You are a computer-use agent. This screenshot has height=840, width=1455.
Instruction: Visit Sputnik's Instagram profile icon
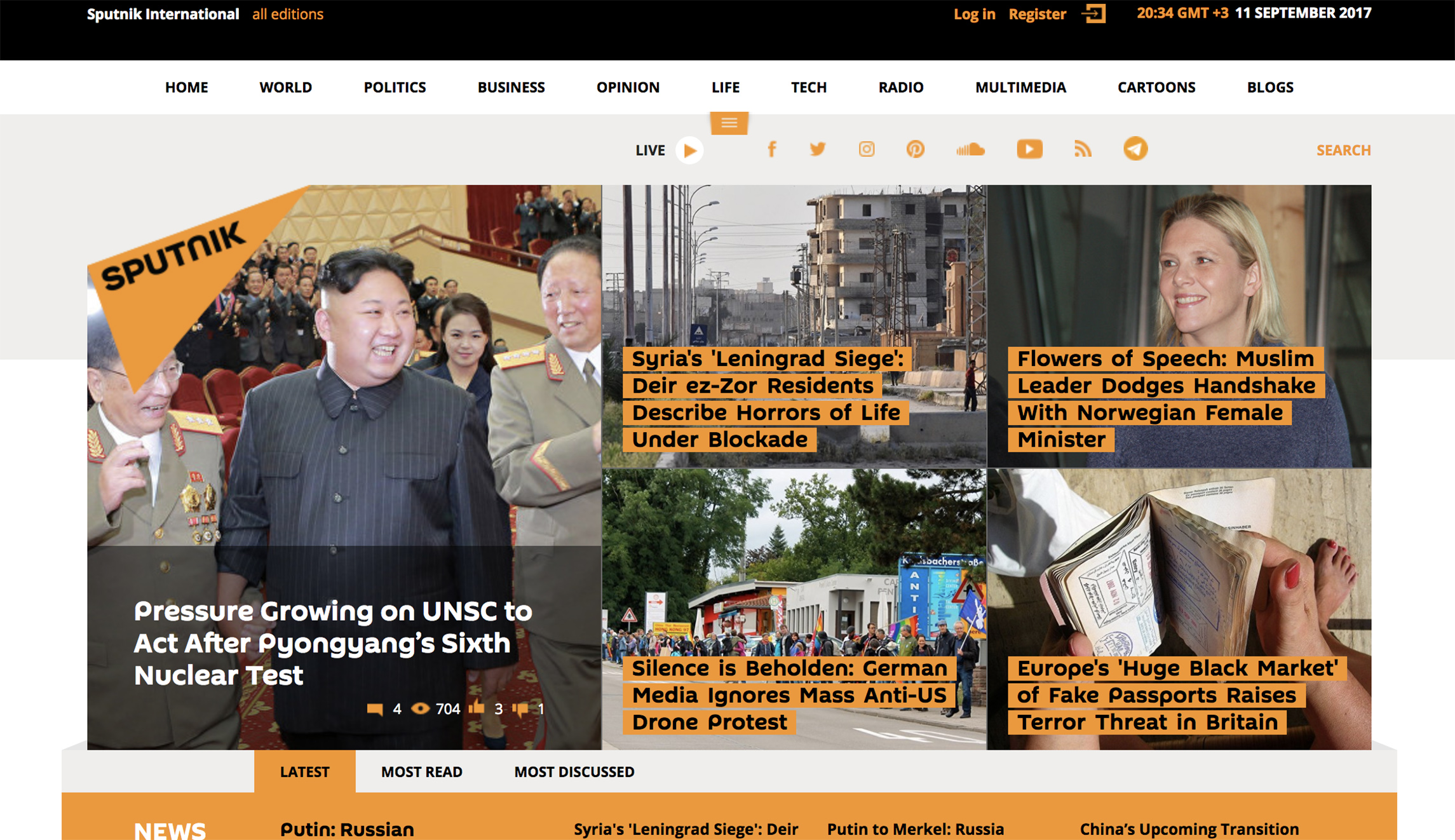click(867, 149)
